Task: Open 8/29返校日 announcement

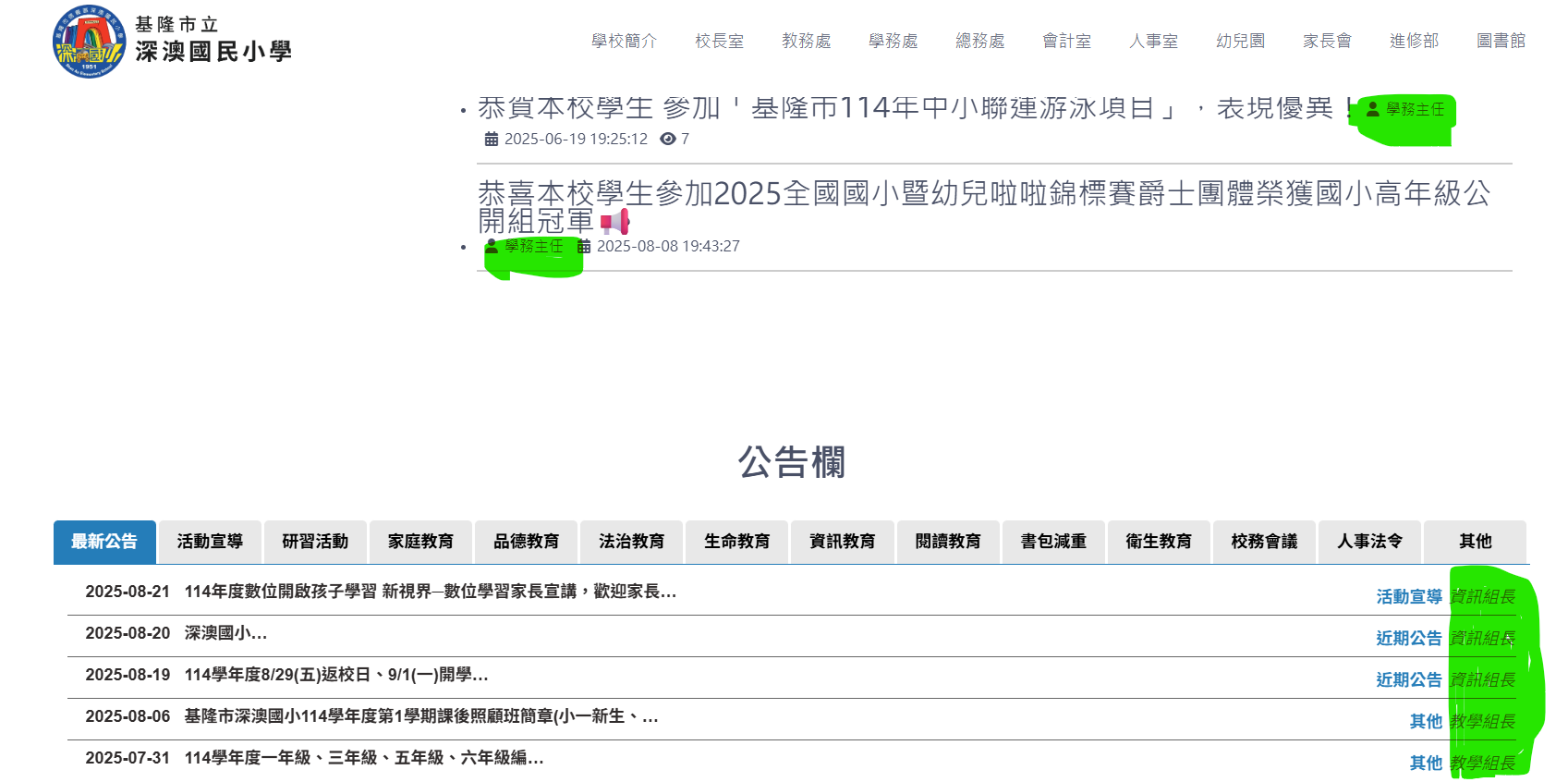Action: coord(336,675)
